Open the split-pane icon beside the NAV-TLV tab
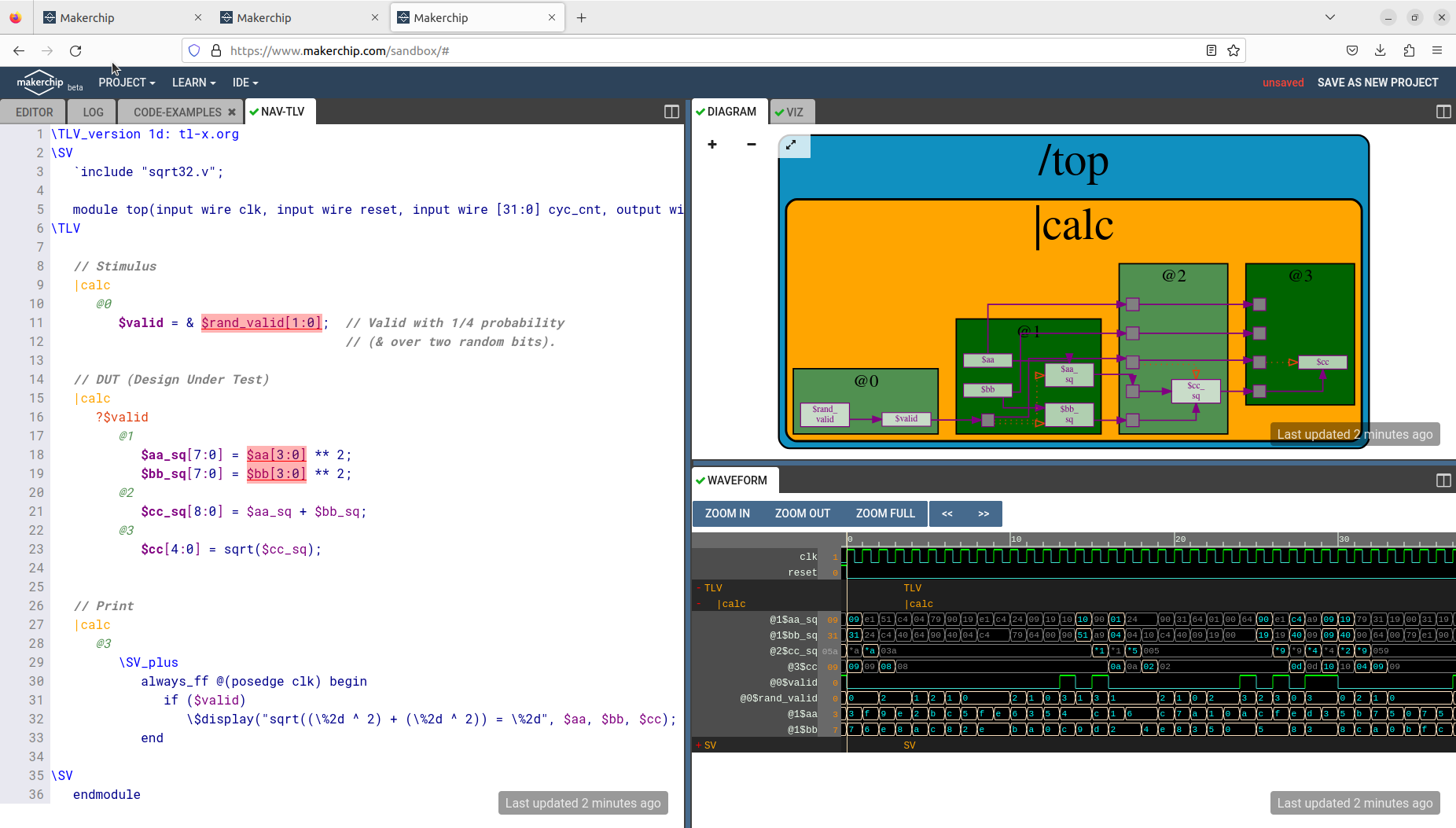The image size is (1456, 828). tap(671, 112)
